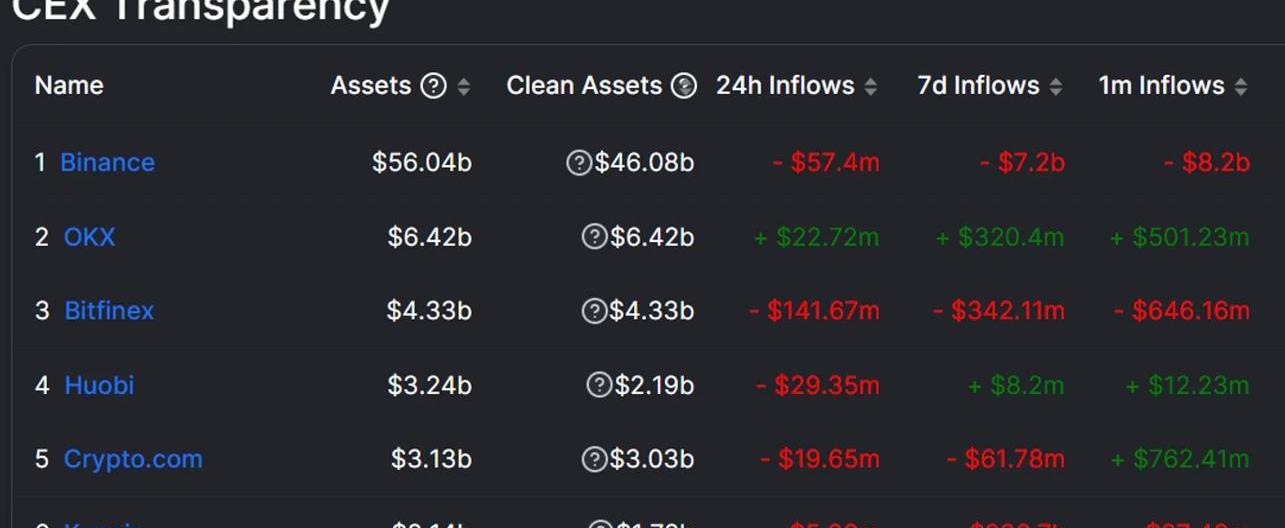Screen dimensions: 1285x528
Task: Sort by 1m Inflows arrows
Action: pos(1240,87)
